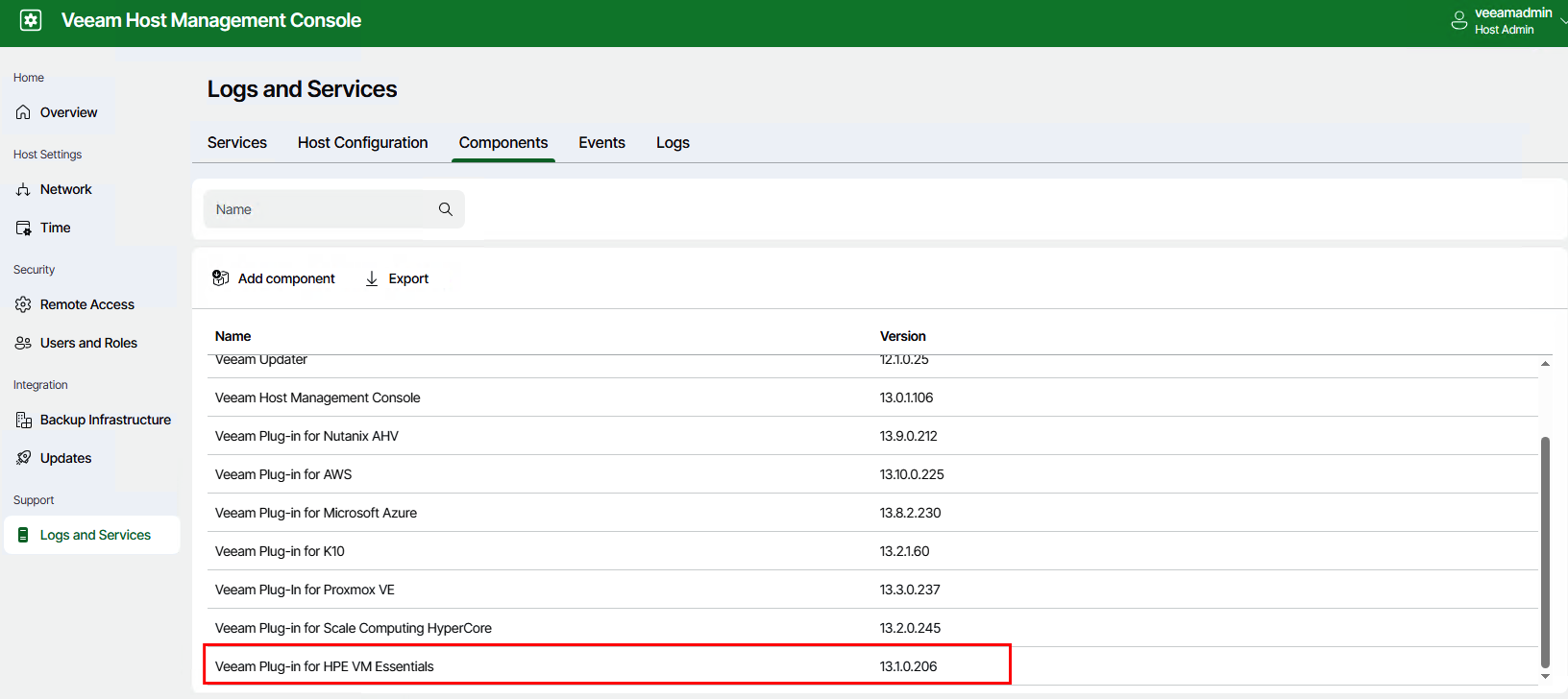Switch to the Services tab
Screen dimensions: 1568x699
coord(237,142)
